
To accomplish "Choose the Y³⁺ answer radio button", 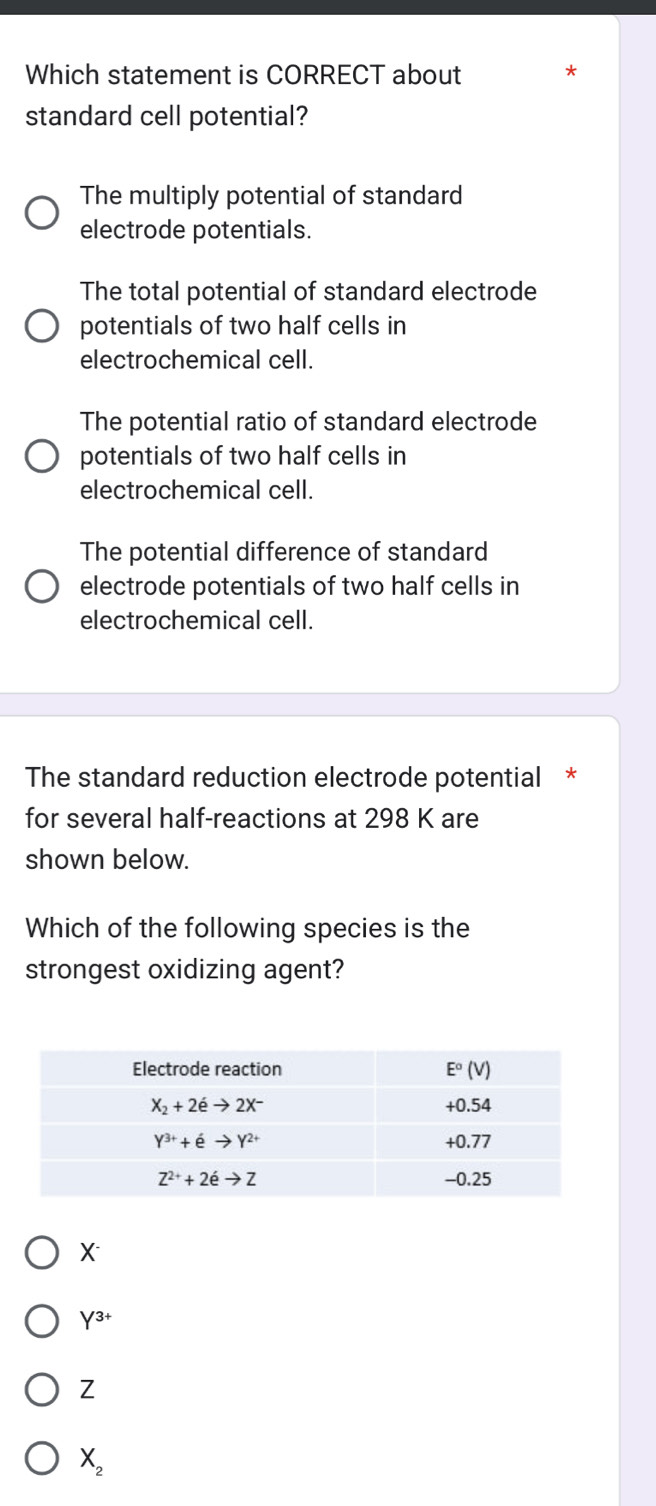I will [x=41, y=1321].
